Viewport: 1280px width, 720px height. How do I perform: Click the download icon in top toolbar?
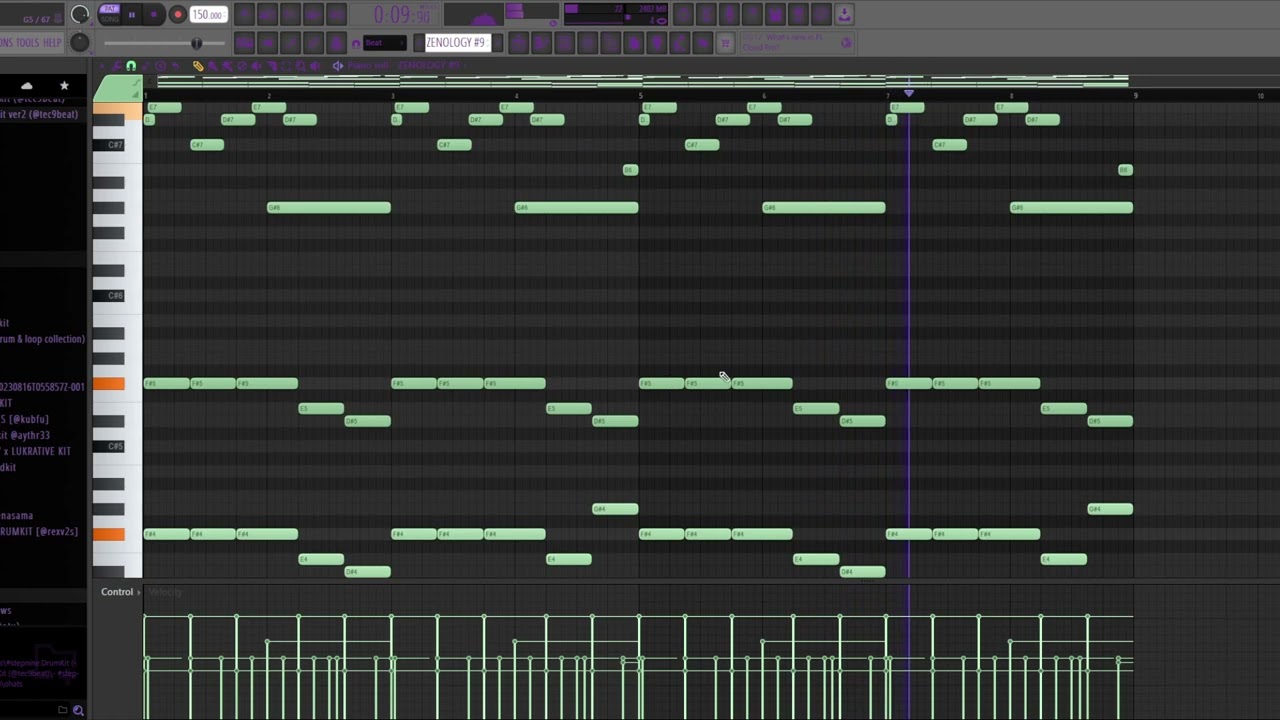pyautogui.click(x=845, y=14)
